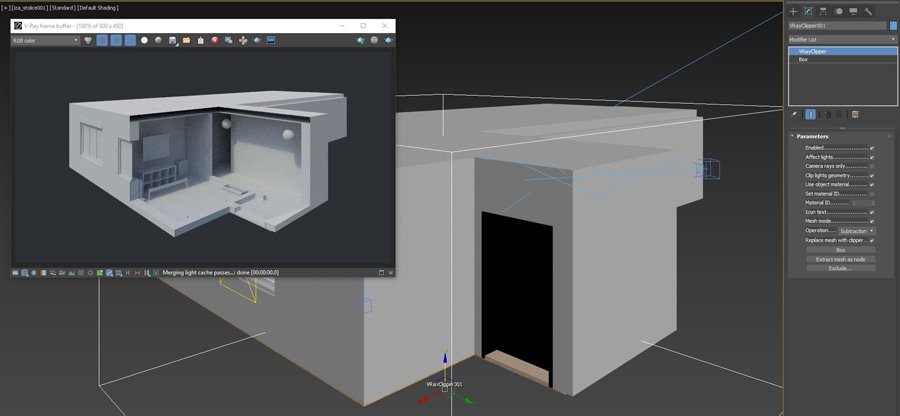The height and width of the screenshot is (416, 900).
Task: Open the Modifier List dropdown
Action: coord(840,39)
